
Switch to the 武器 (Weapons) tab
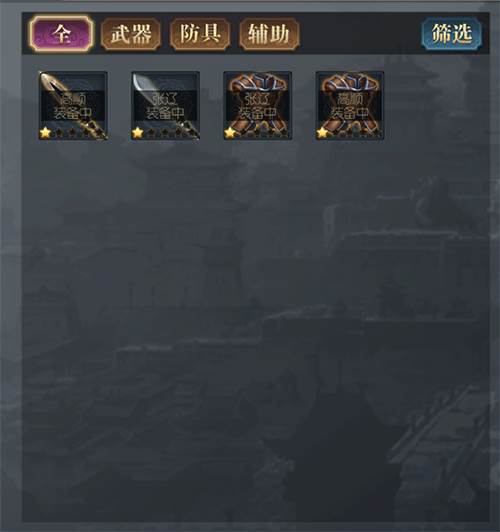coord(131,34)
